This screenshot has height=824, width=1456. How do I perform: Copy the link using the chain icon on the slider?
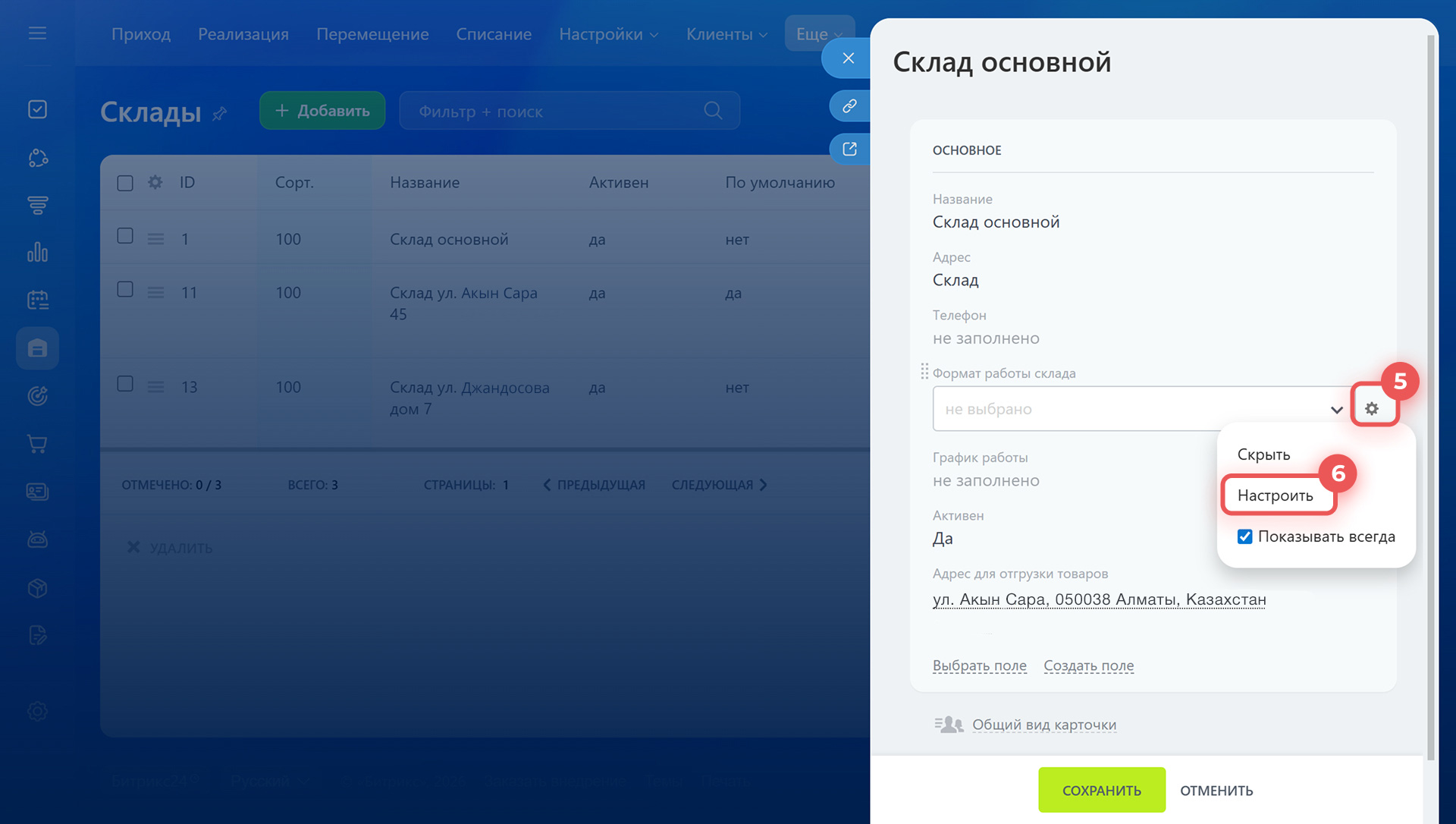(x=849, y=105)
